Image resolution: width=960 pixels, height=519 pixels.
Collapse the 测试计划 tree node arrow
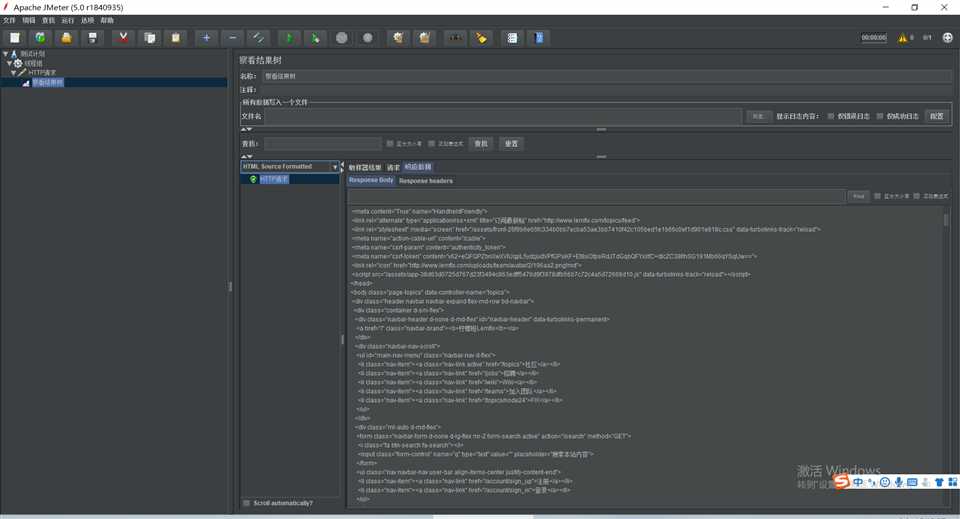pyautogui.click(x=6, y=54)
